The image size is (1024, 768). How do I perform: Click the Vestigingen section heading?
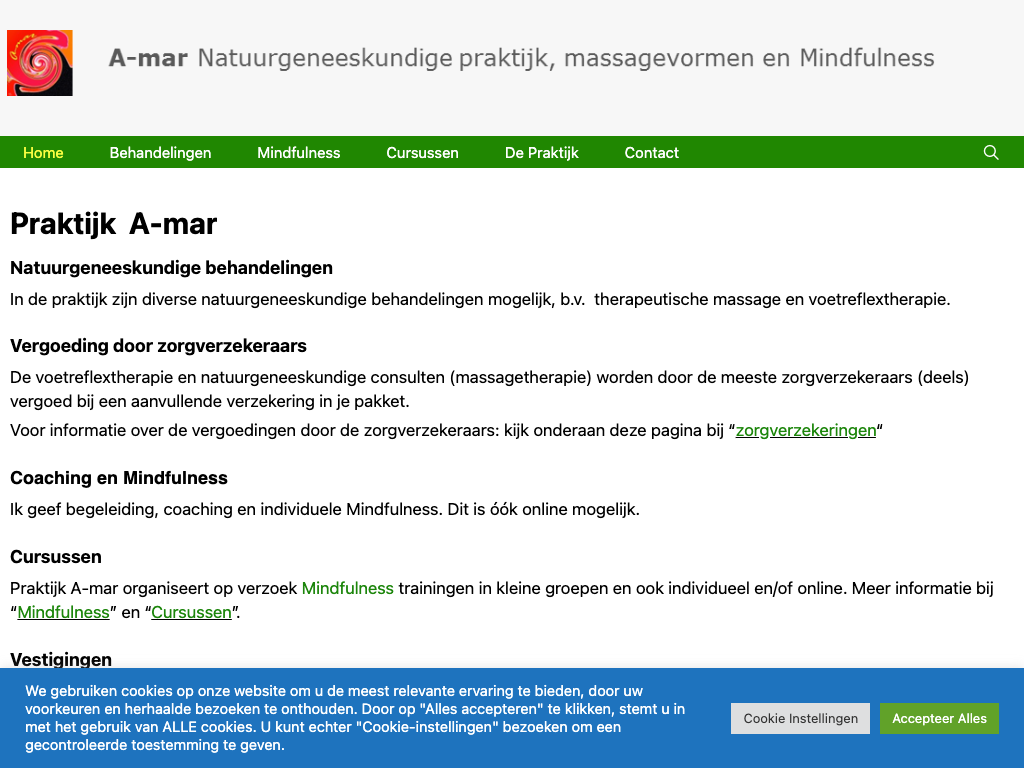tap(61, 659)
